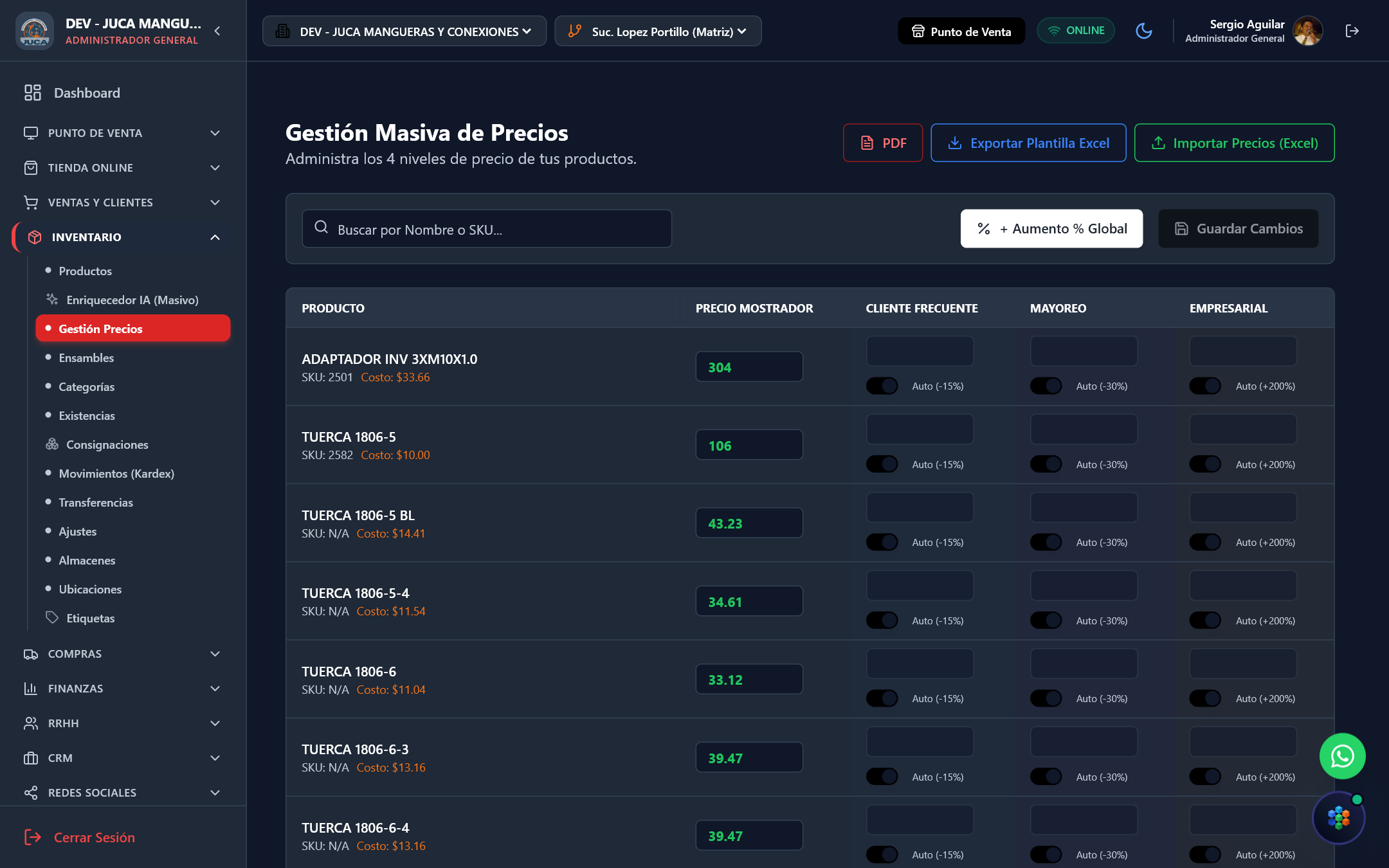Click the Enriquecedor IA sparkle icon

(x=52, y=299)
